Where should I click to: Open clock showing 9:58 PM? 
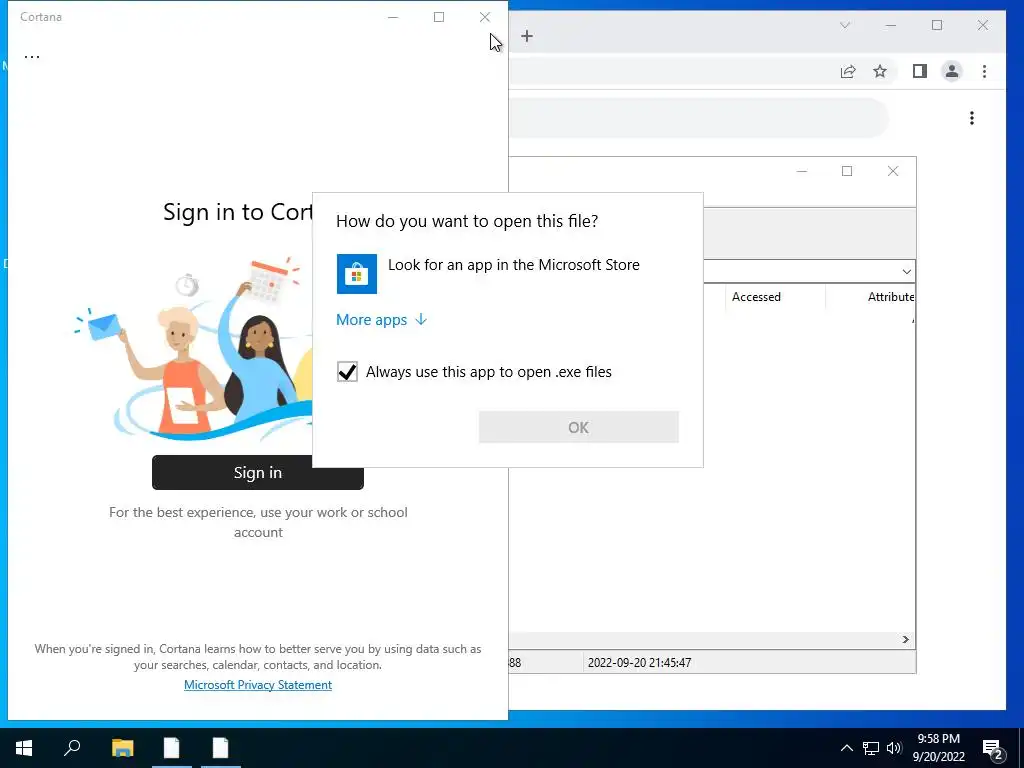tap(938, 748)
